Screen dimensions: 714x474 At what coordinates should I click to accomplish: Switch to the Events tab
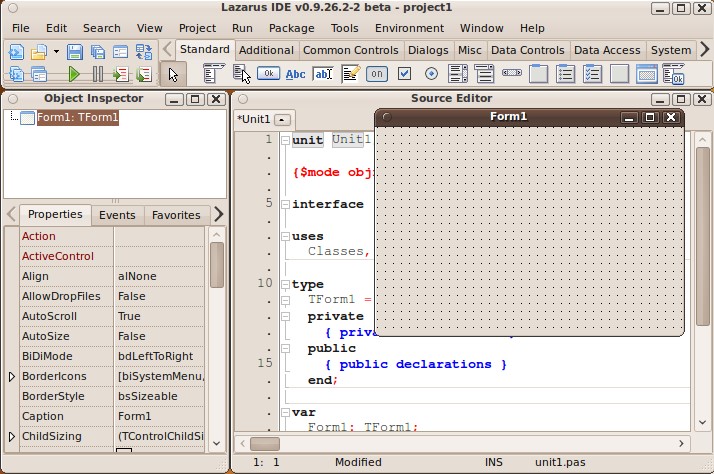tap(117, 215)
